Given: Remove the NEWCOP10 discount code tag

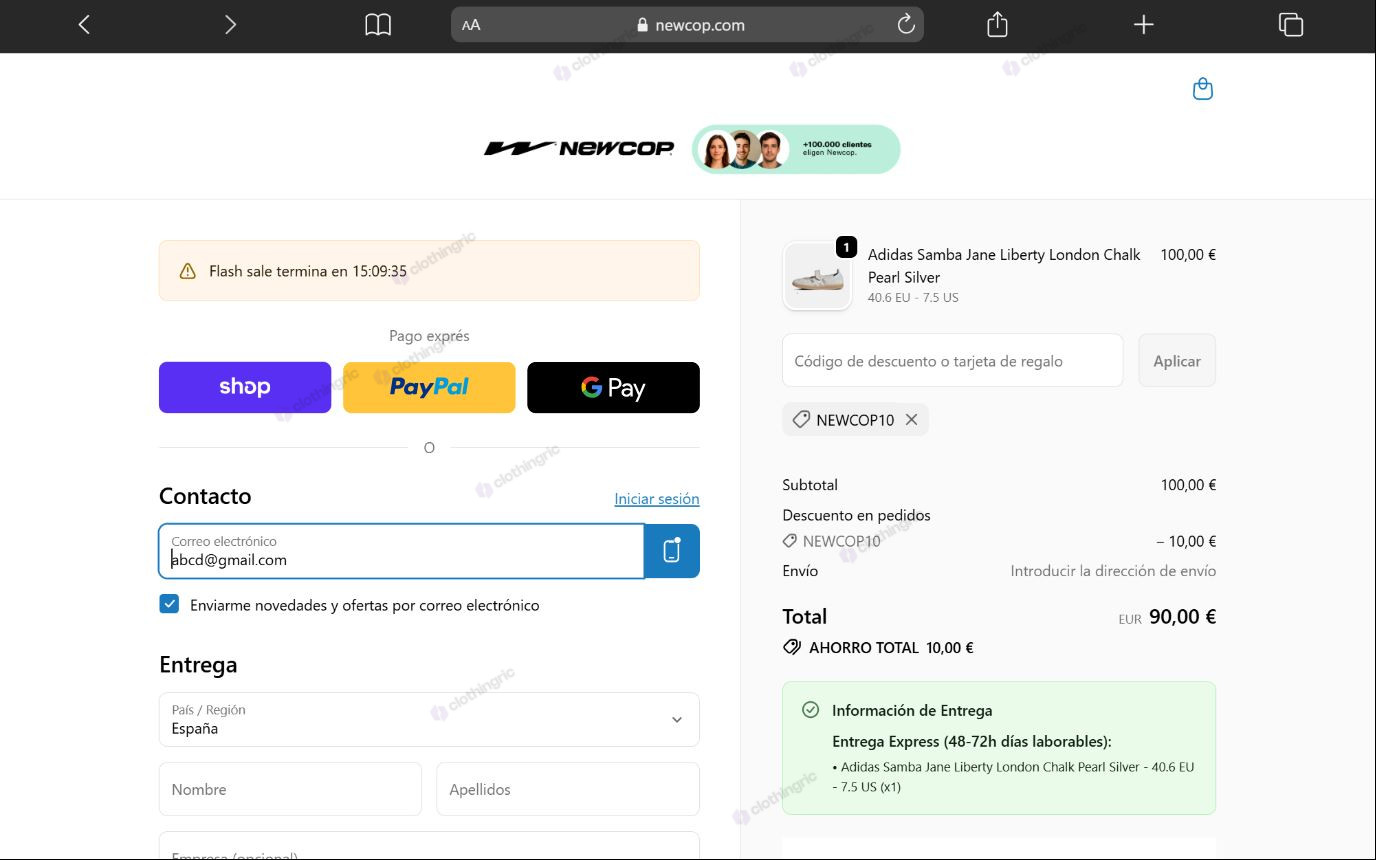Looking at the screenshot, I should point(911,420).
